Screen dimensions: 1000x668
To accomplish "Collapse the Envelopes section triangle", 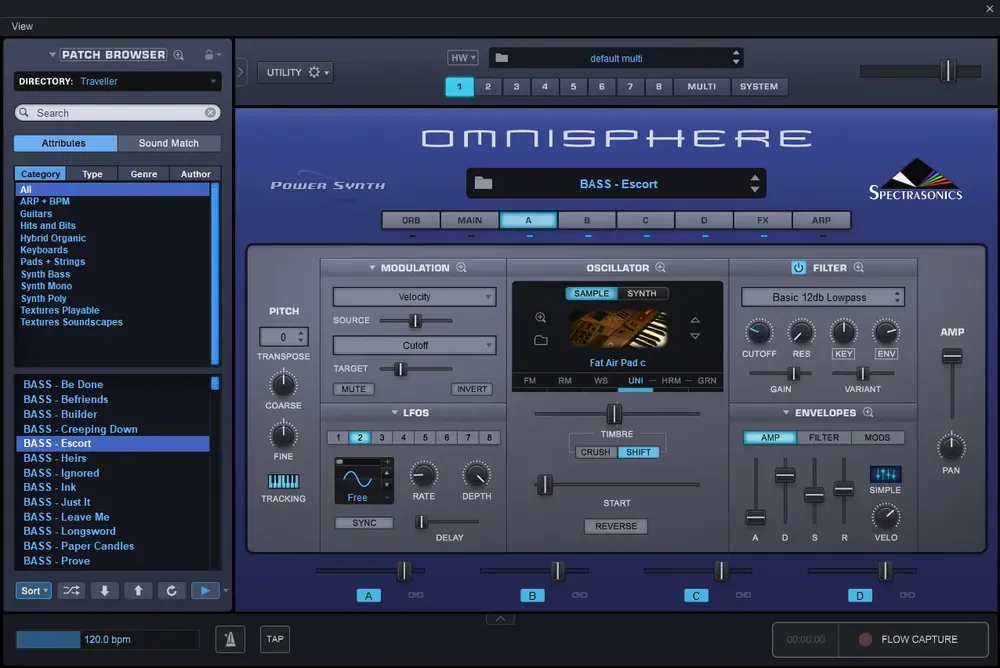I will coord(786,413).
